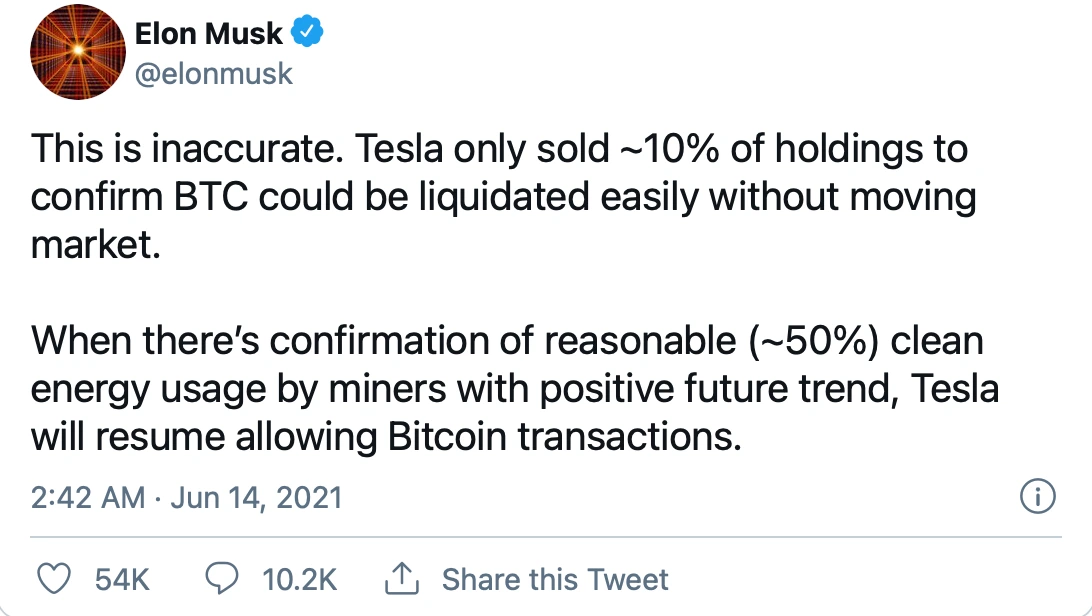Click the blue verified checkmark badge
The height and width of the screenshot is (616, 1092).
click(307, 32)
